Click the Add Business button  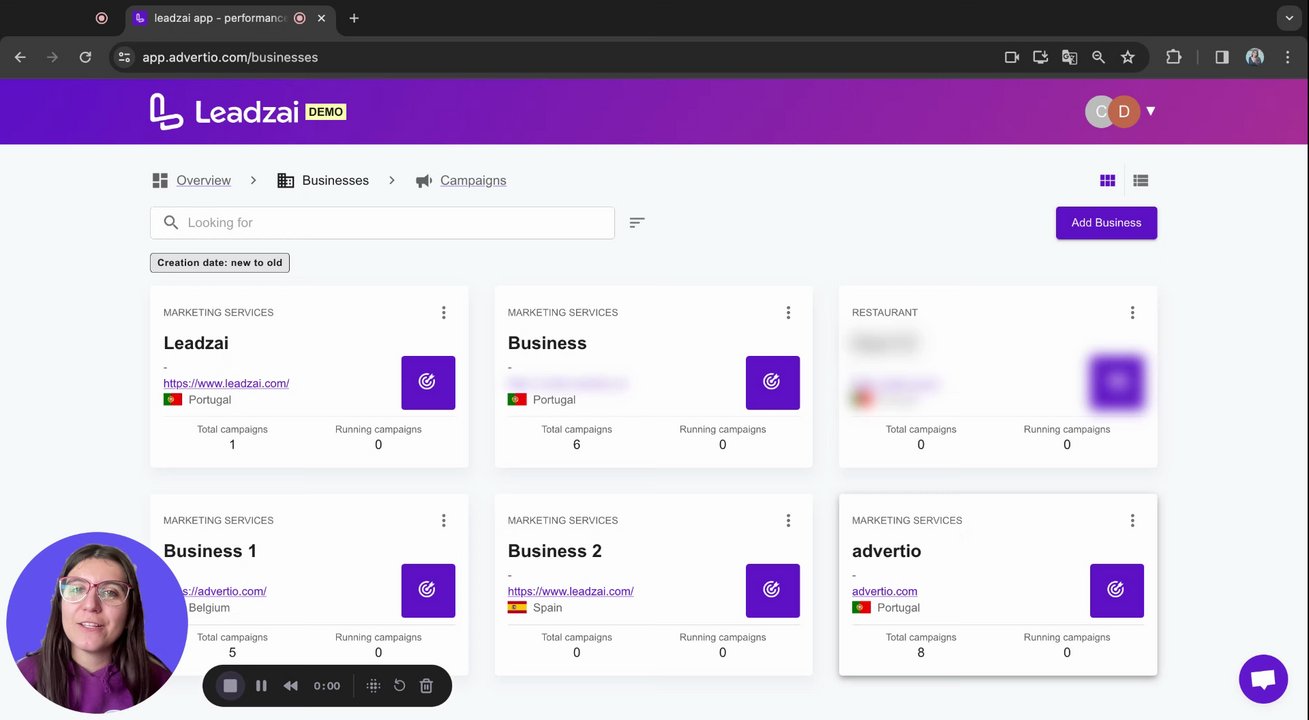[1106, 223]
